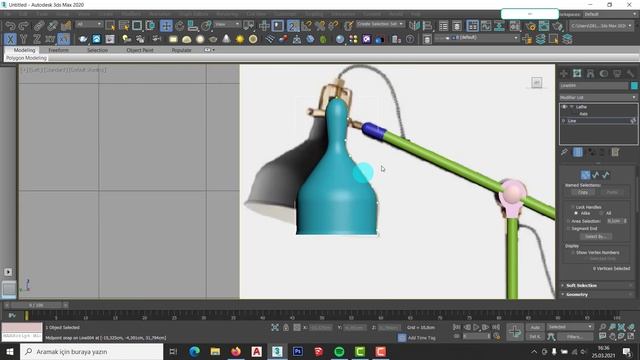This screenshot has width=640, height=360.
Task: Open the Create command panel tab
Action: click(564, 73)
